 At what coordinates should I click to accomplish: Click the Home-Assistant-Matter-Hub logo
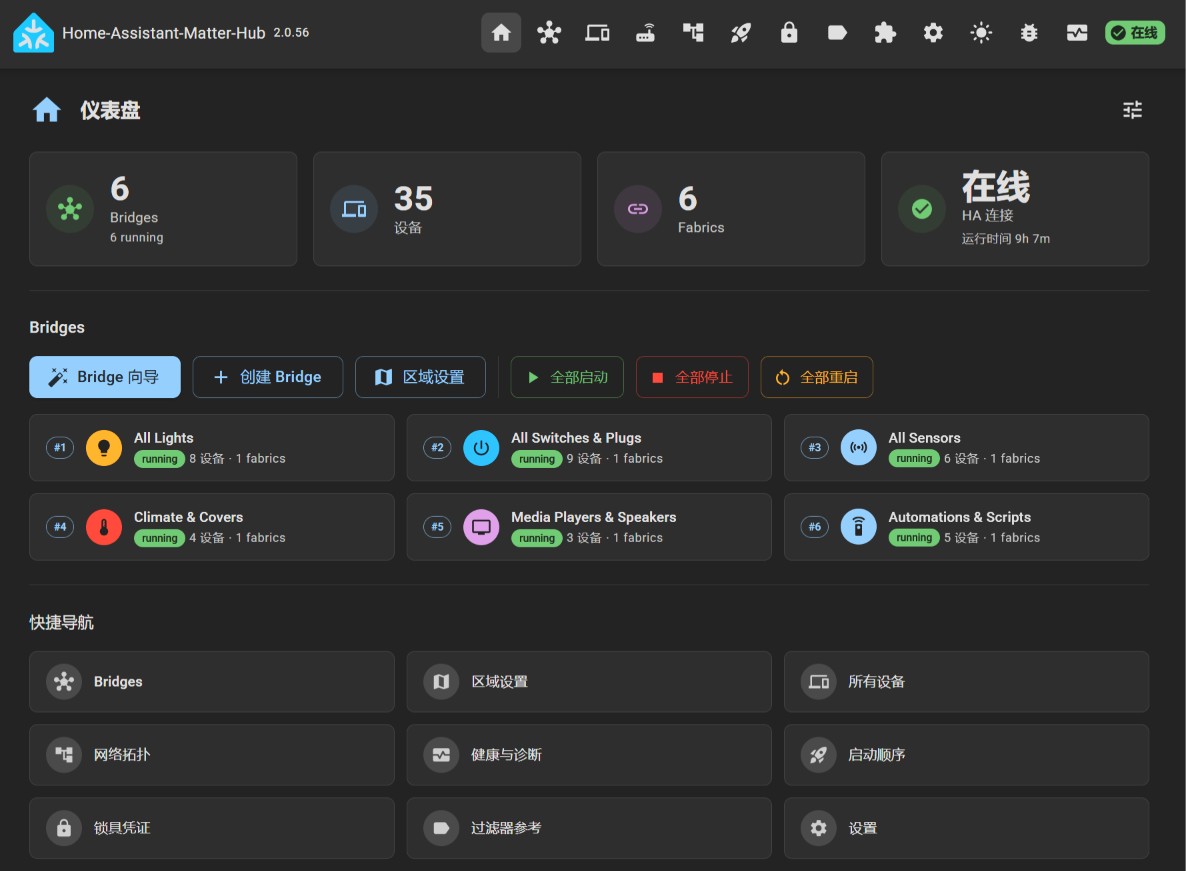point(33,33)
